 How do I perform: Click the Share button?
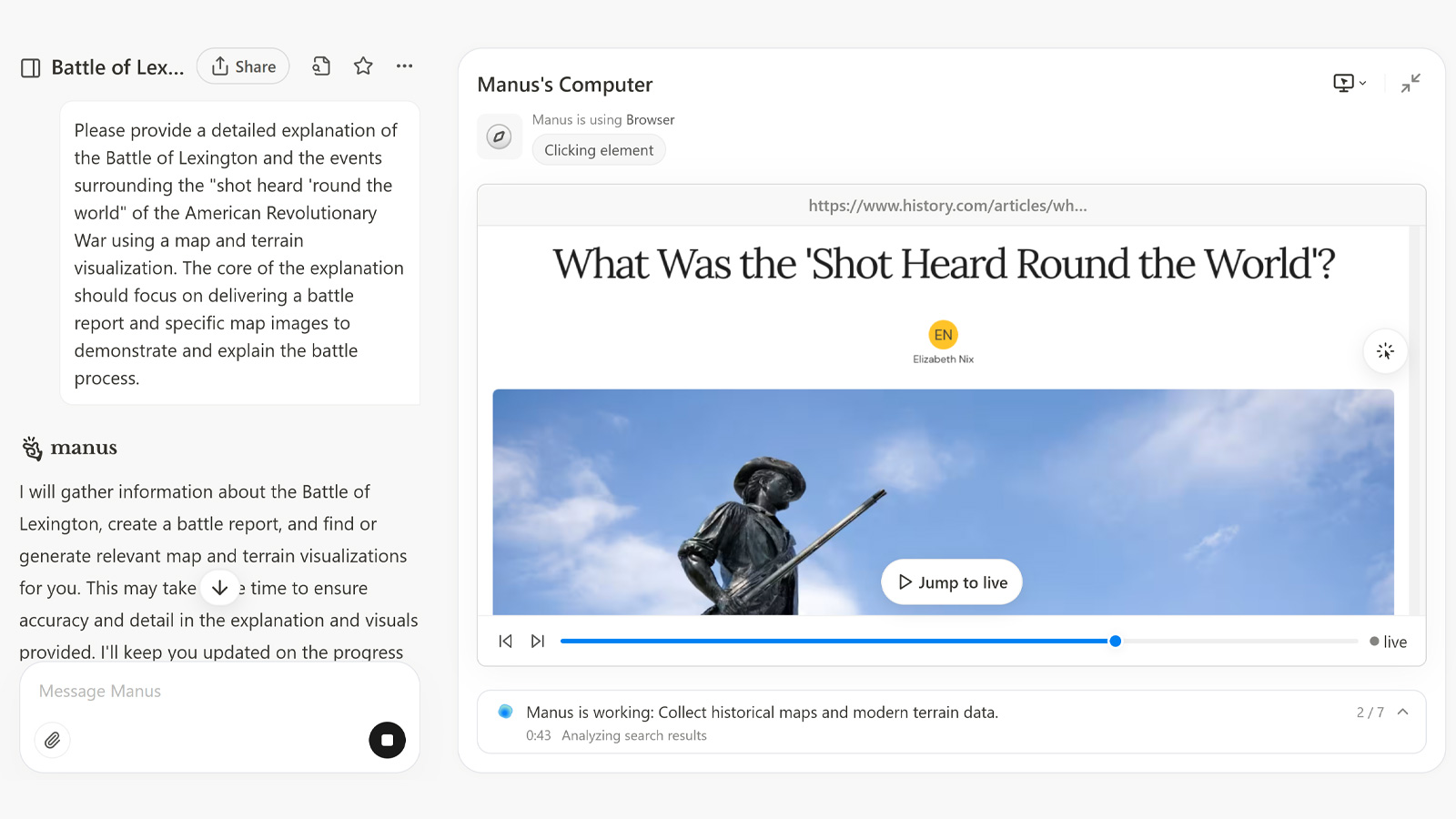(x=243, y=66)
